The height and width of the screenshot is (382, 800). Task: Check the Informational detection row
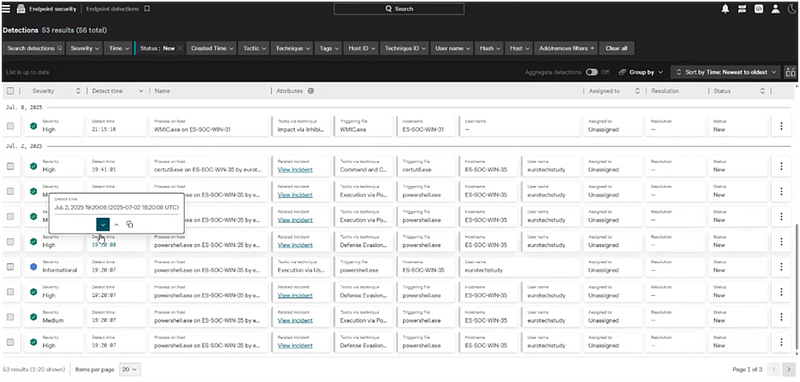pos(10,267)
